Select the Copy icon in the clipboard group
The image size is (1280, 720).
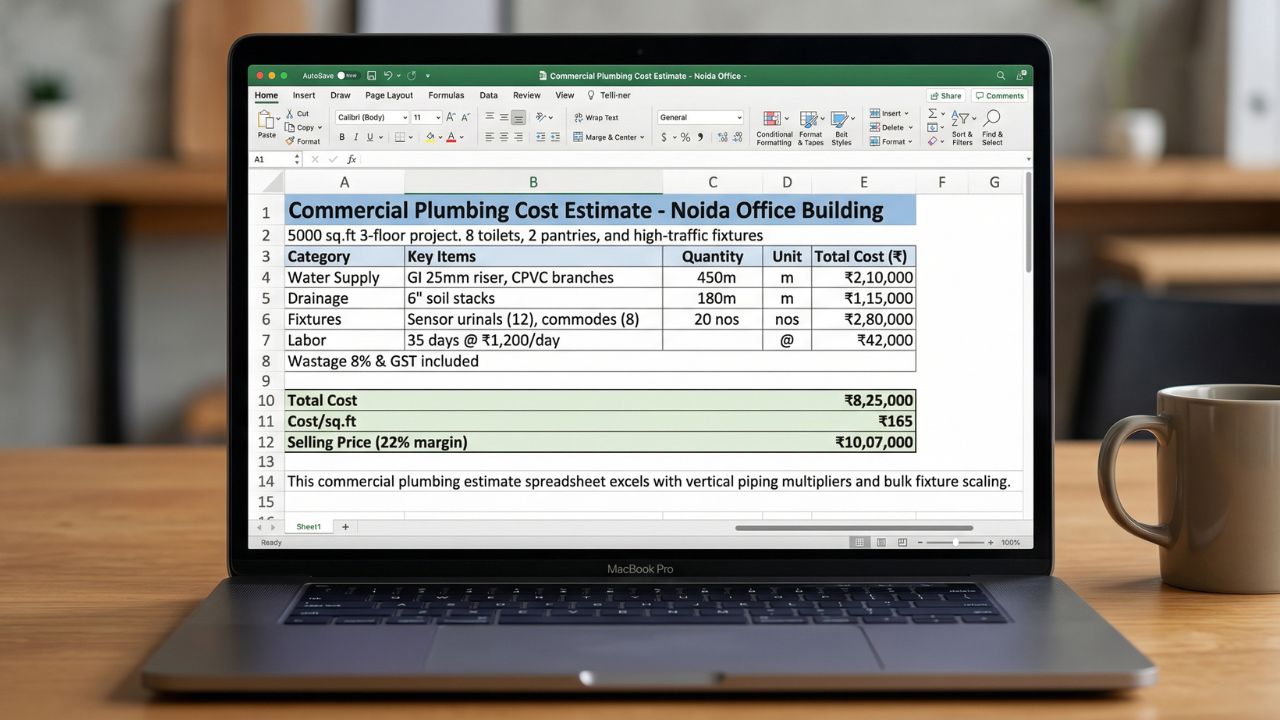(291, 127)
